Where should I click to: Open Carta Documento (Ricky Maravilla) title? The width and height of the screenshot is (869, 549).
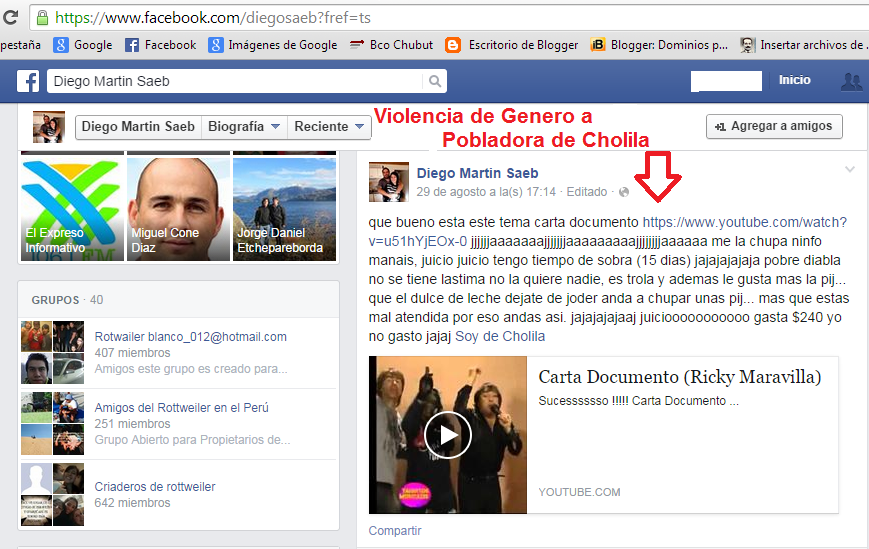coord(679,377)
